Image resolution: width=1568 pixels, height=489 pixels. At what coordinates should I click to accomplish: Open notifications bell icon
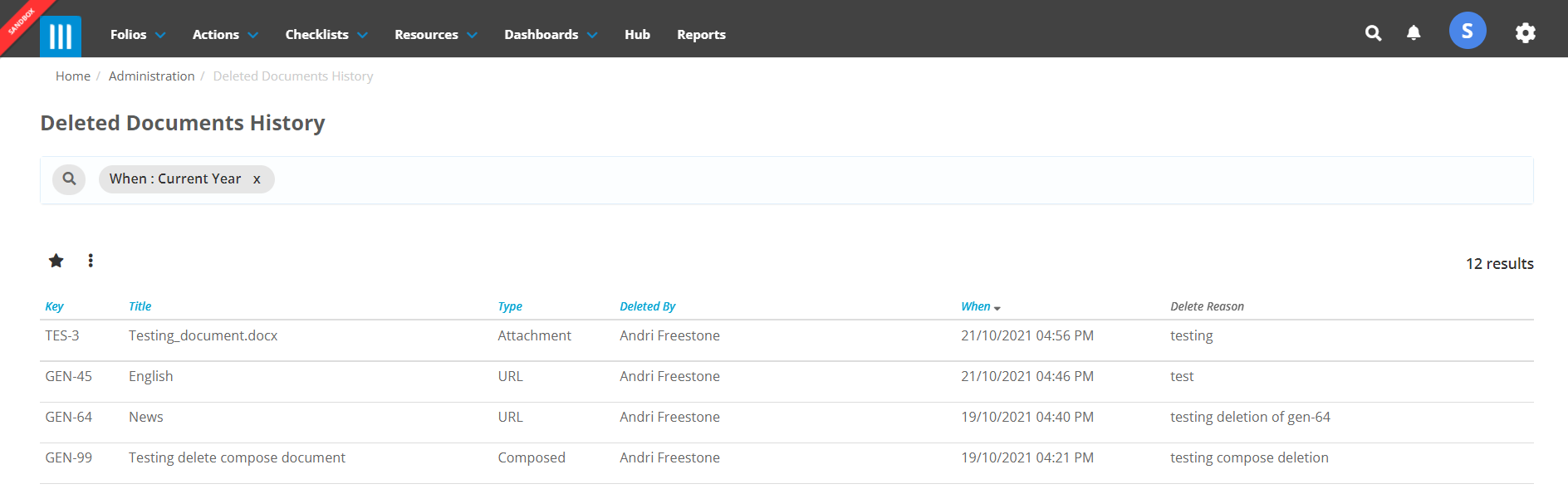(1414, 33)
